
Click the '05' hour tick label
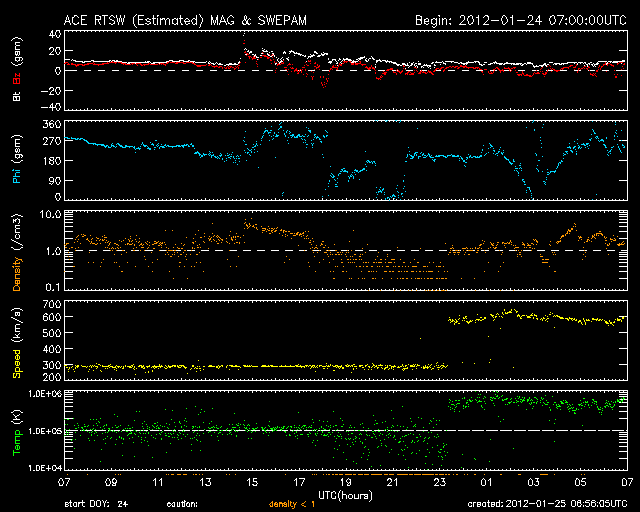pyautogui.click(x=580, y=482)
